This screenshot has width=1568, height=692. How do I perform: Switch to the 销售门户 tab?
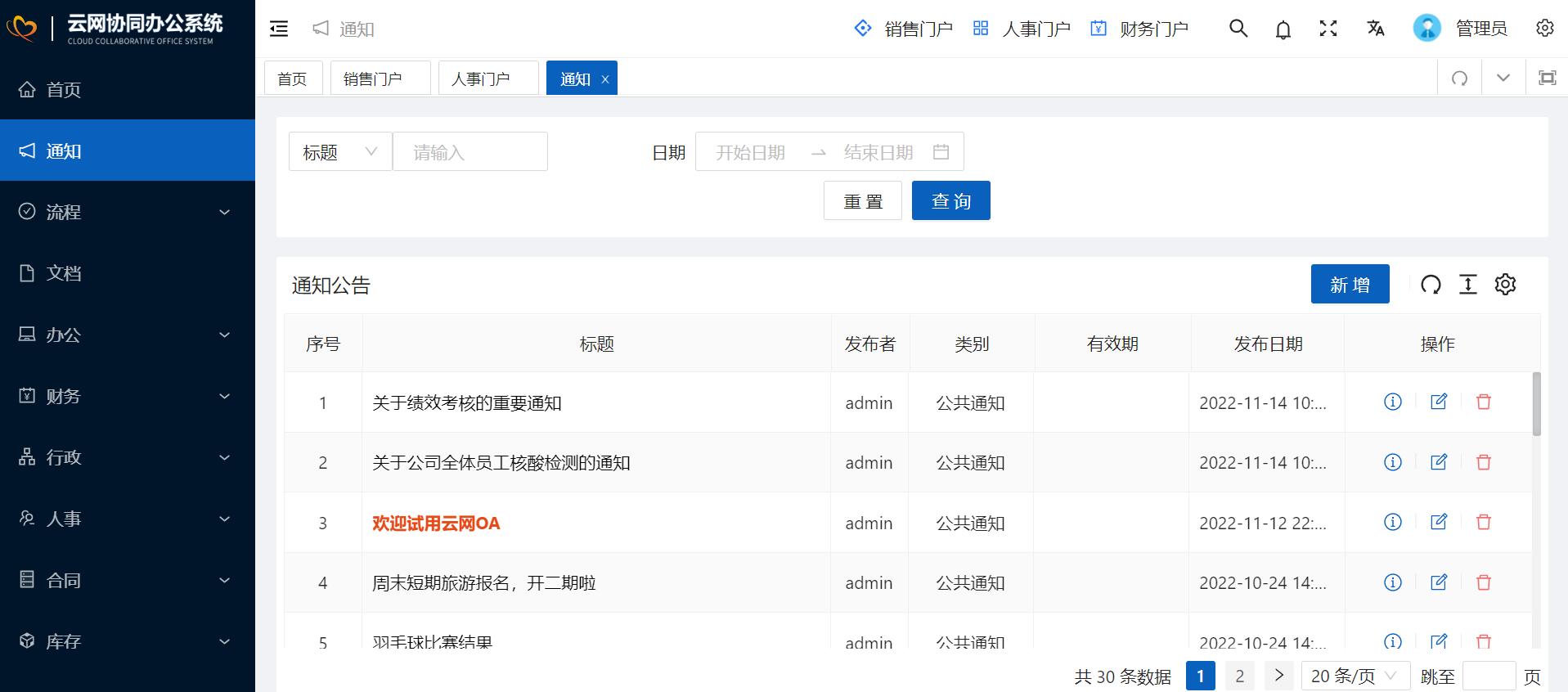pos(380,79)
